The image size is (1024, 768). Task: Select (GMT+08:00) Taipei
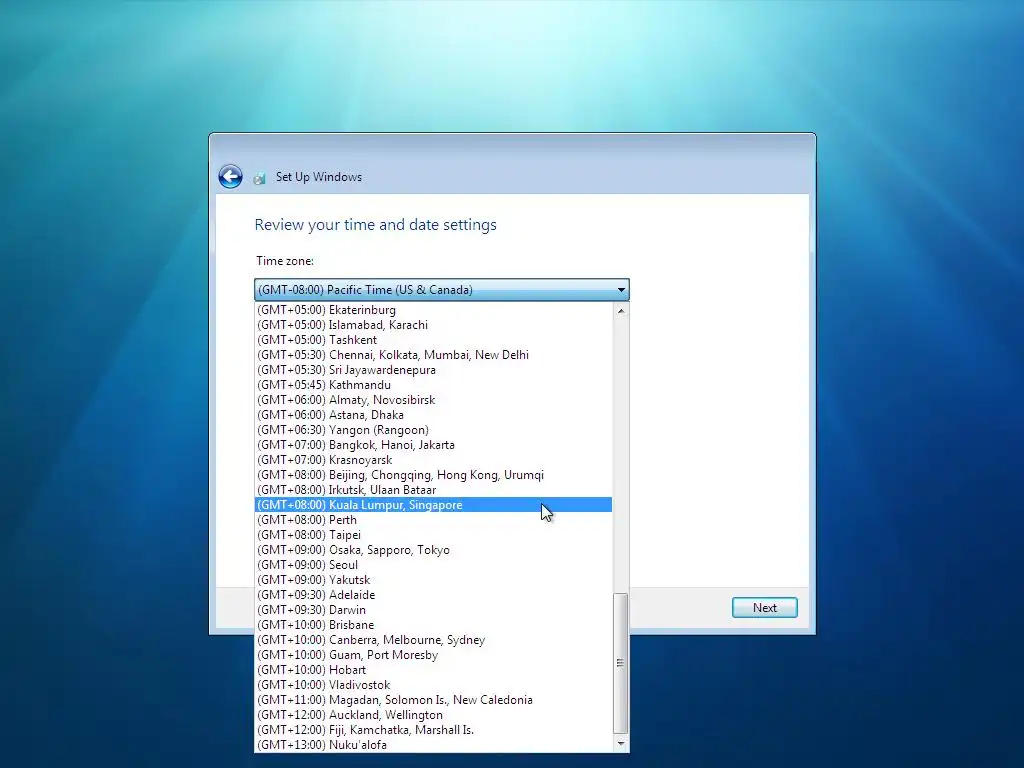pyautogui.click(x=433, y=535)
